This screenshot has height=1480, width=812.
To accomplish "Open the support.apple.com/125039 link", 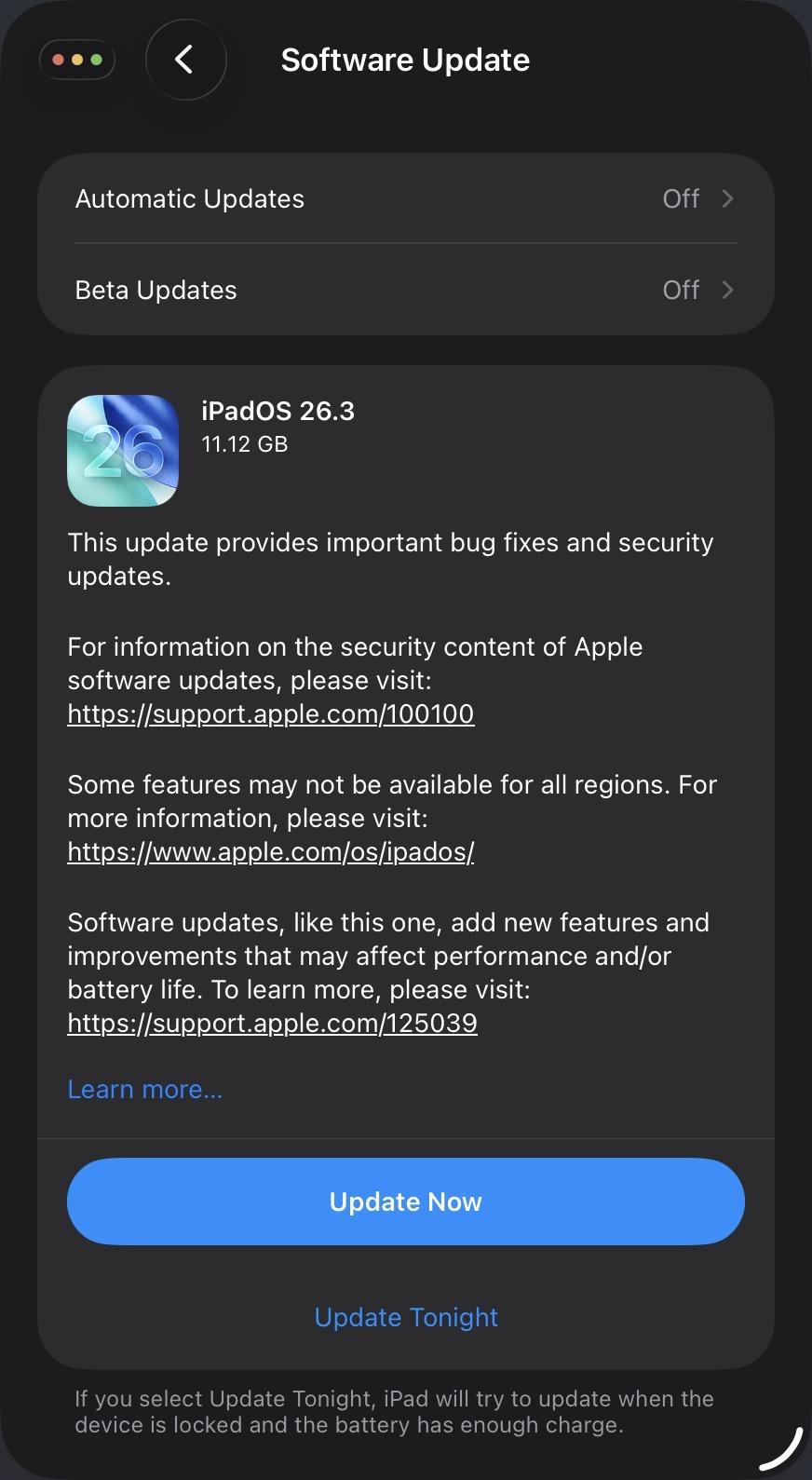I will (272, 1024).
